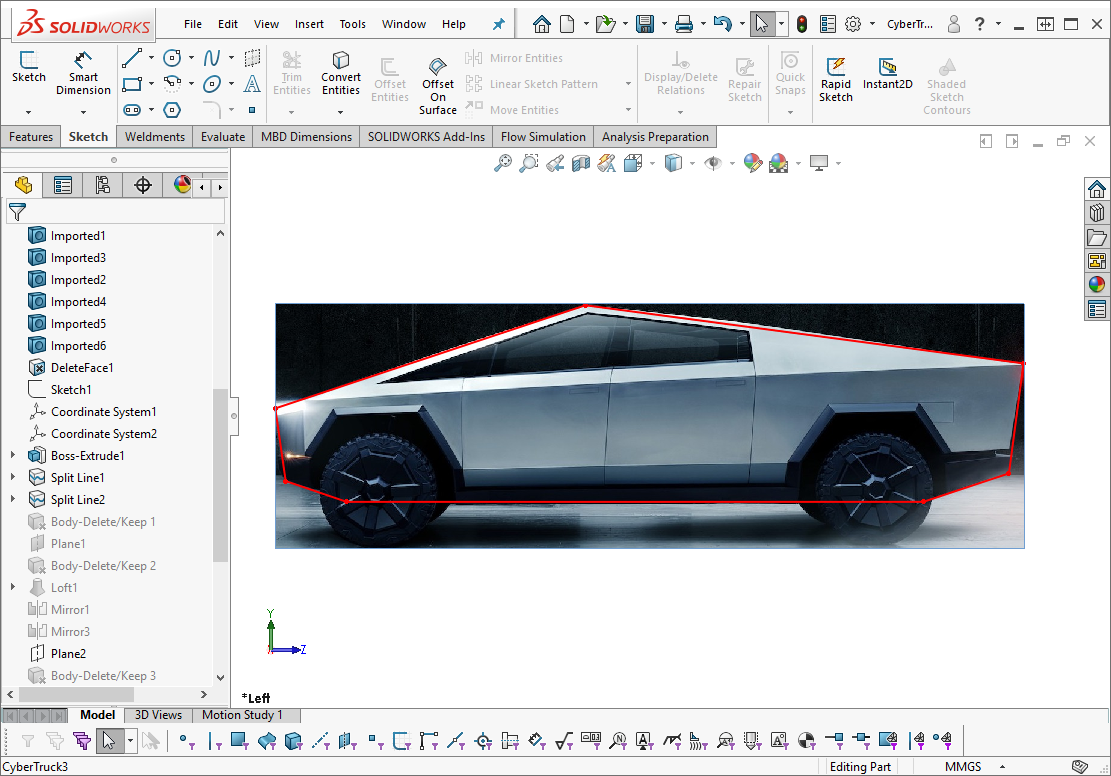Open the Motion Study 1 tab
1111x776 pixels.
pyautogui.click(x=242, y=715)
